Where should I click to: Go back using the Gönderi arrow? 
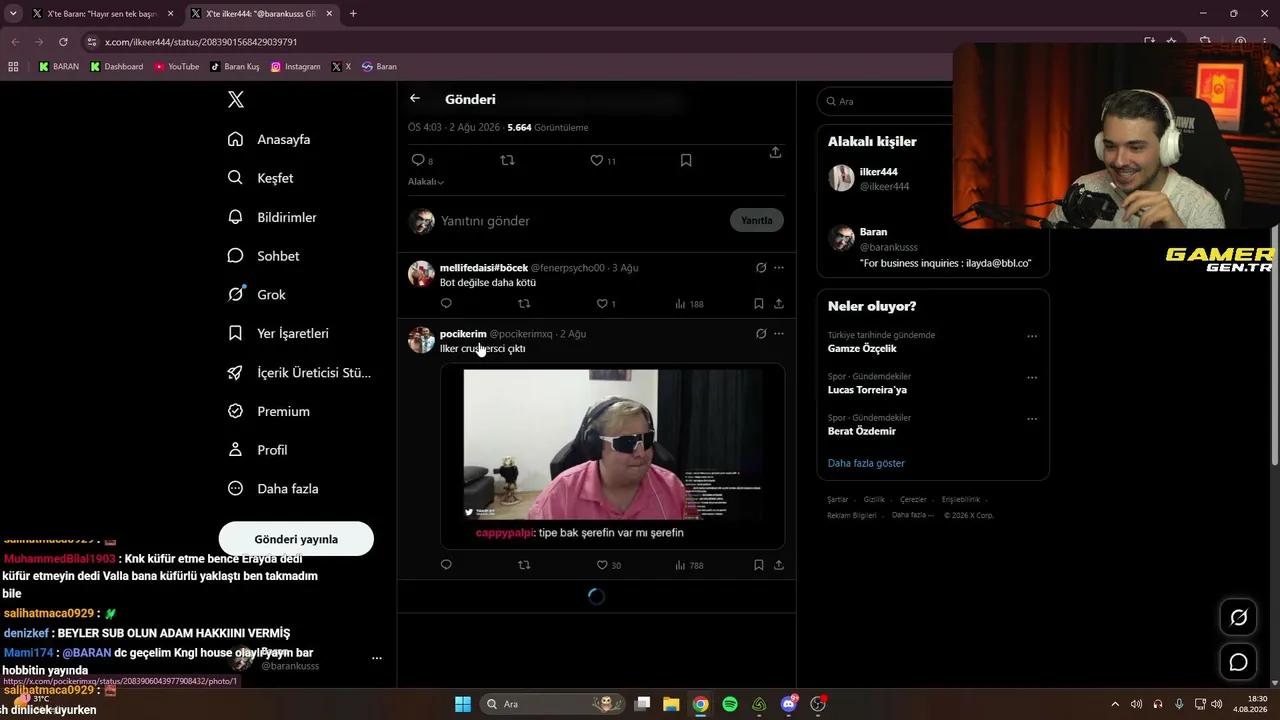pos(415,99)
